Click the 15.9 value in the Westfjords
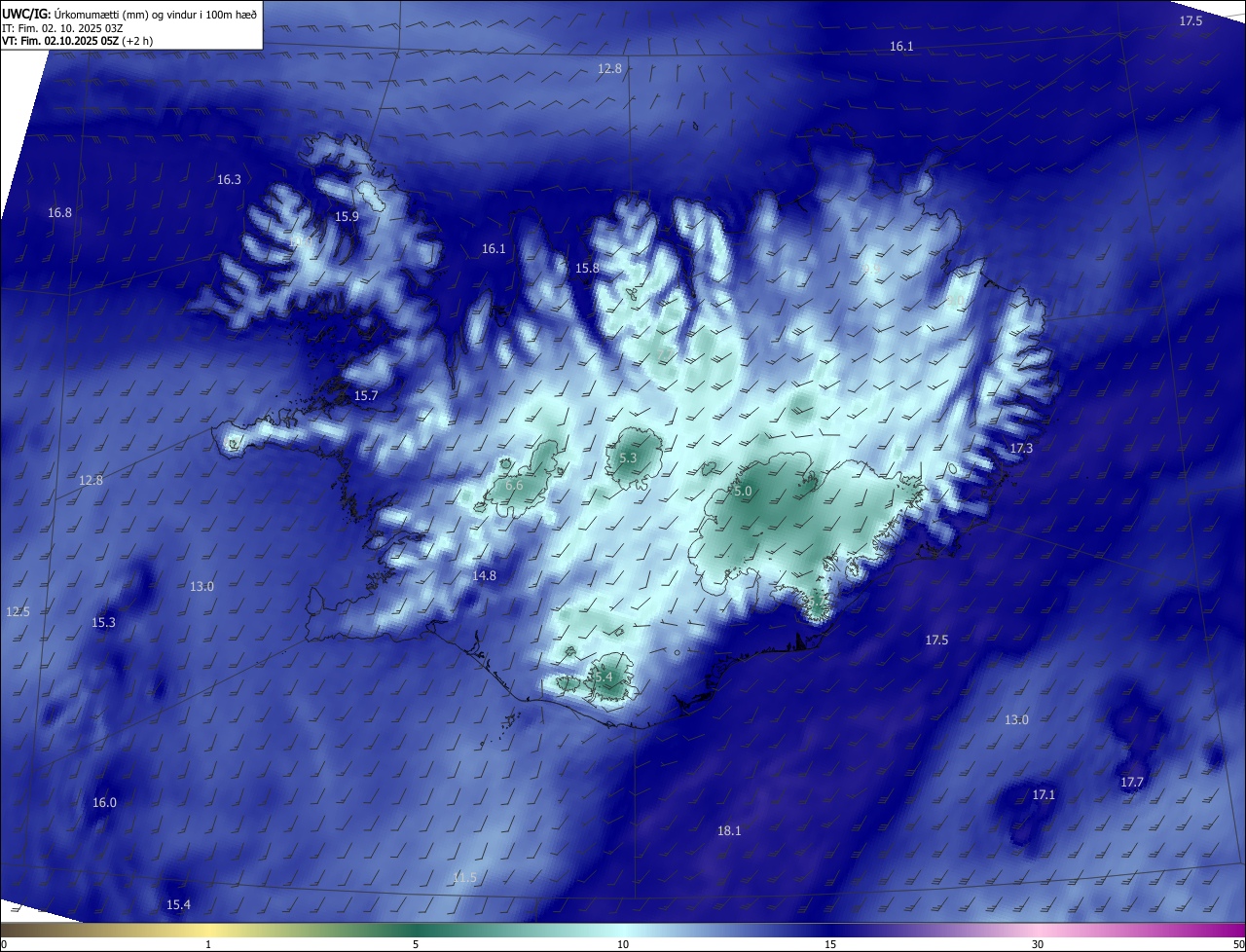Image resolution: width=1246 pixels, height=952 pixels. [x=347, y=216]
